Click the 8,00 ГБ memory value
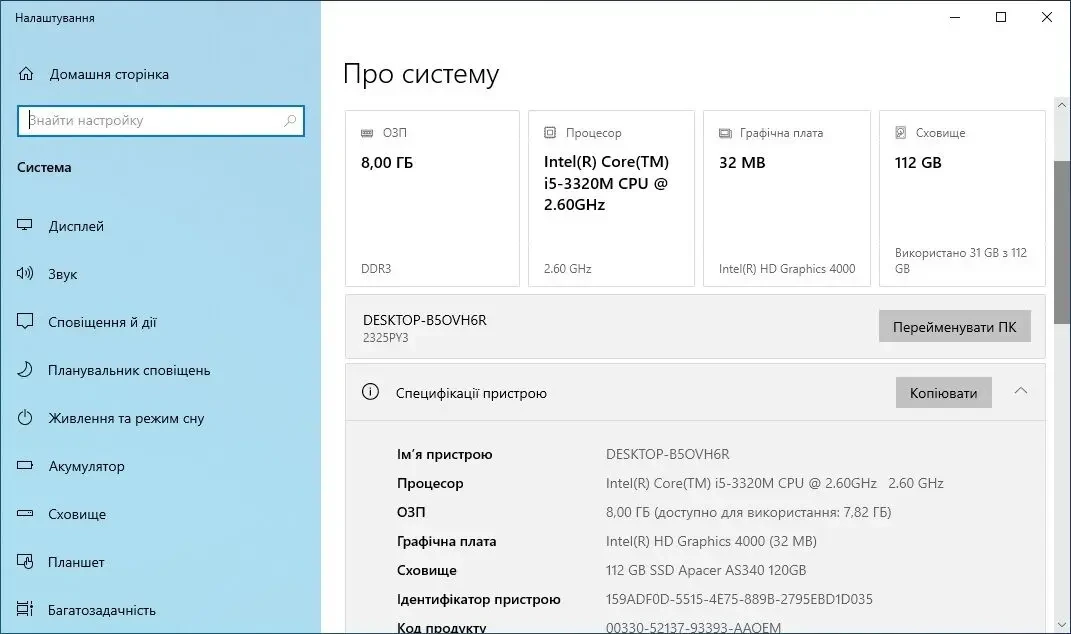This screenshot has height=634, width=1071. point(387,163)
